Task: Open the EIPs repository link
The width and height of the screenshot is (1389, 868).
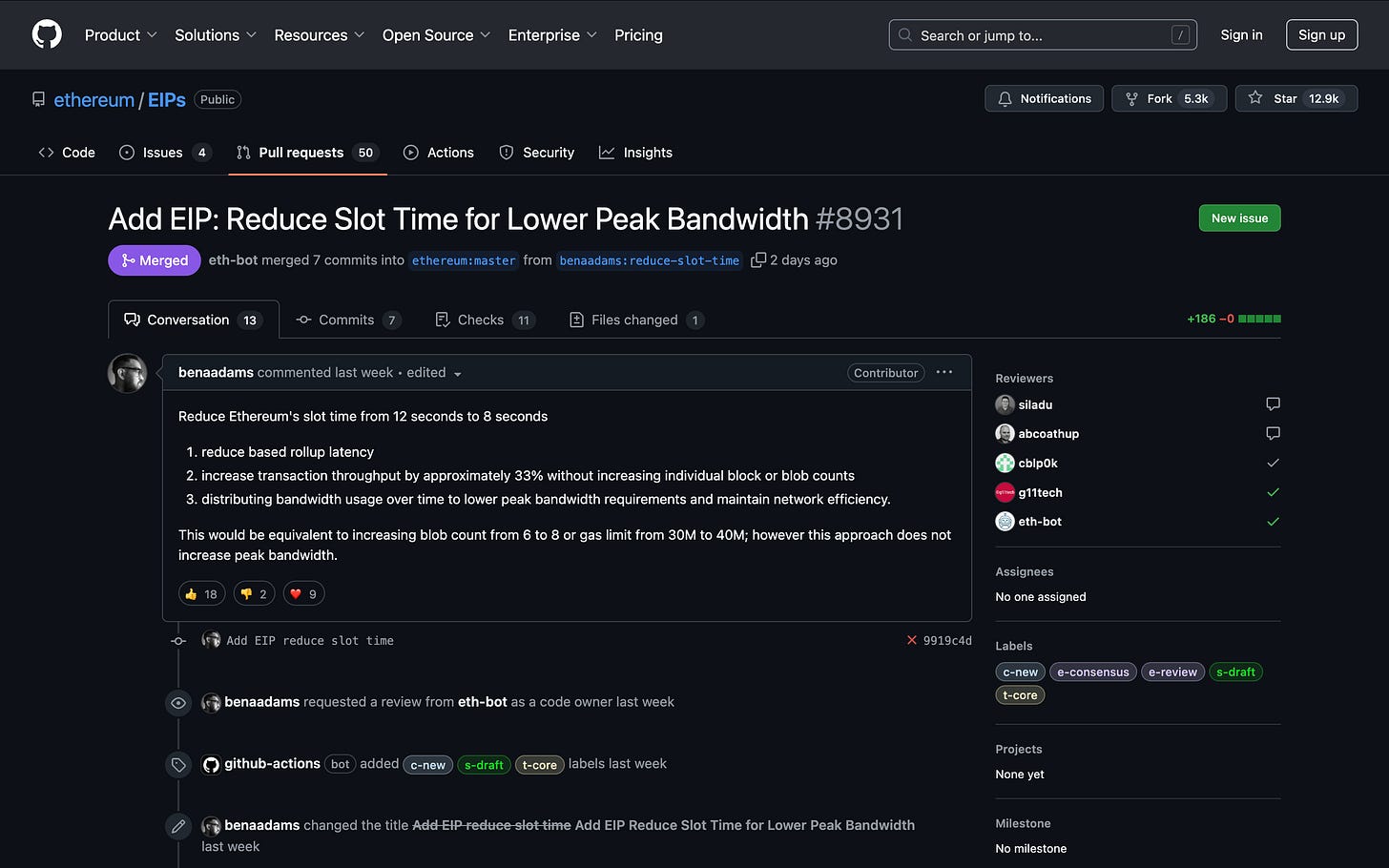Action: click(x=167, y=100)
